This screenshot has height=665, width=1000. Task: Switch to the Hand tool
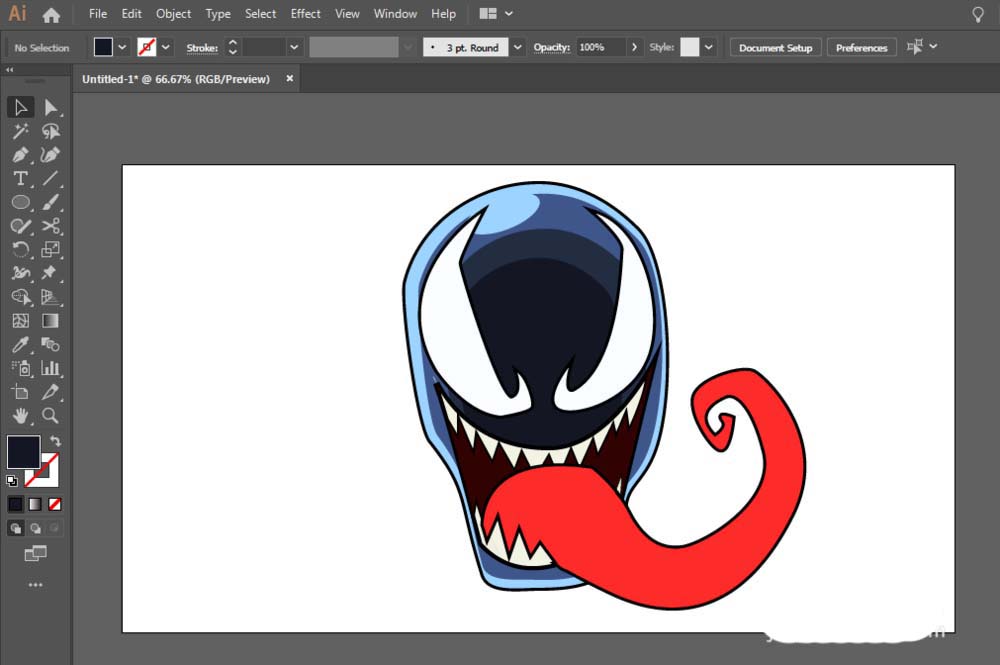[20, 416]
